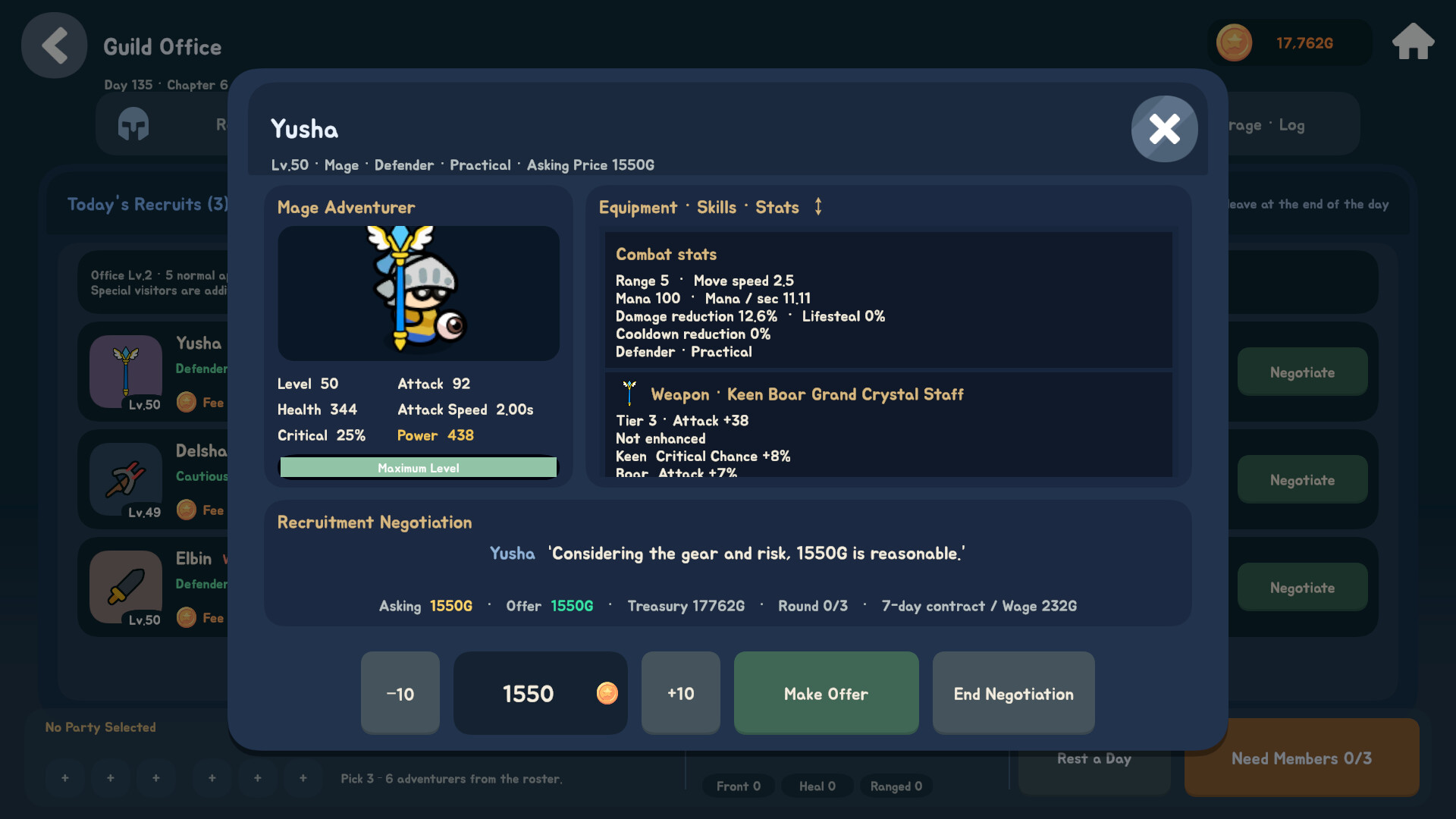Image resolution: width=1456 pixels, height=819 pixels.
Task: Select Delsha's crossbow portrait in recruits list
Action: pyautogui.click(x=126, y=479)
